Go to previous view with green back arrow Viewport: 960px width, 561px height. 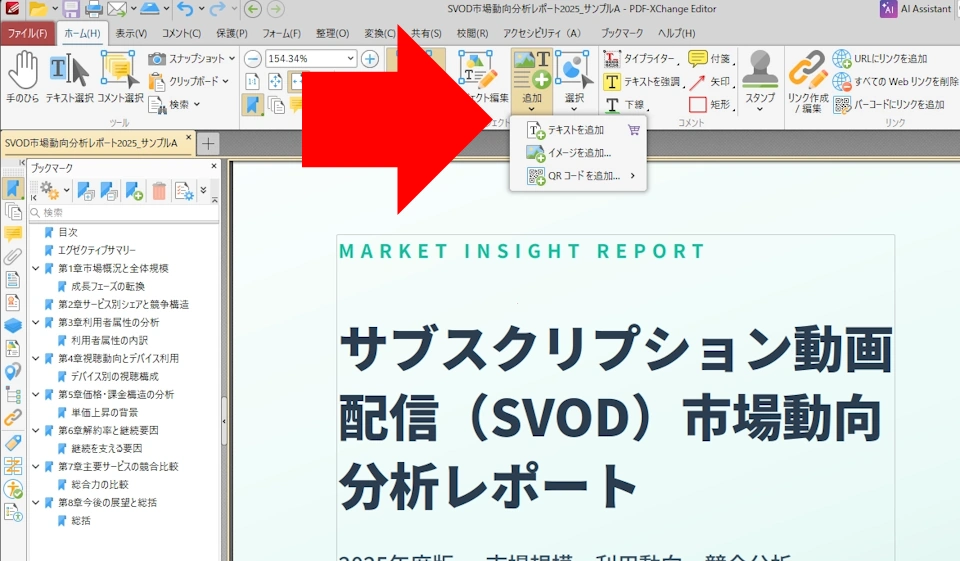[253, 9]
